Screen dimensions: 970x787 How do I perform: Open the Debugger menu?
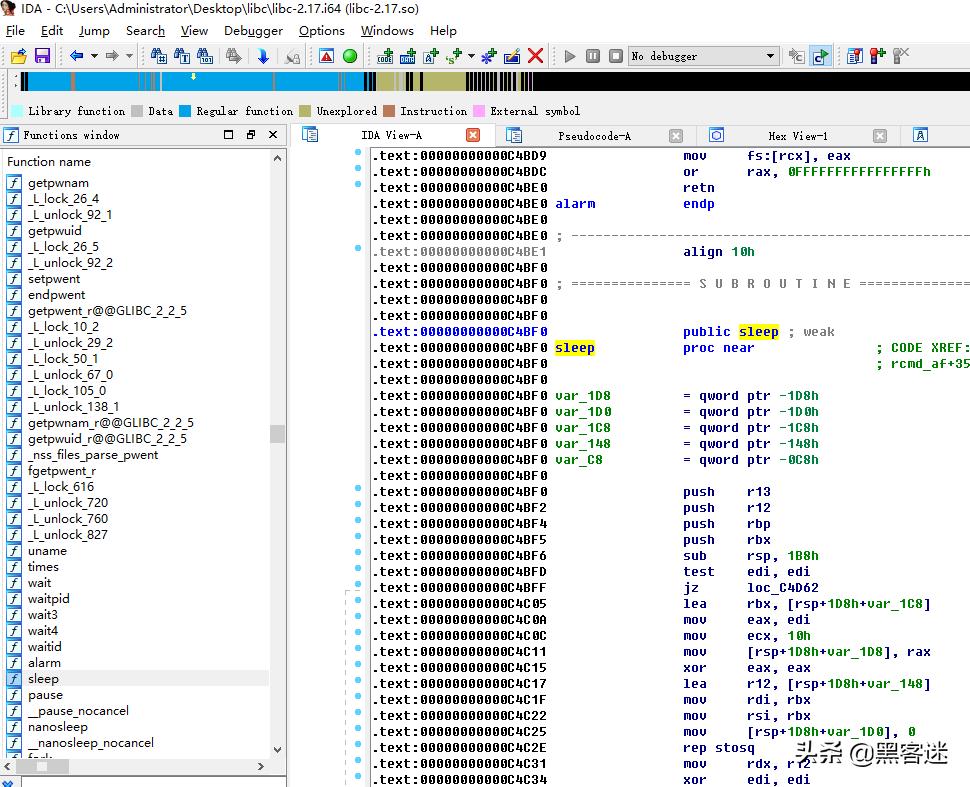[x=253, y=30]
